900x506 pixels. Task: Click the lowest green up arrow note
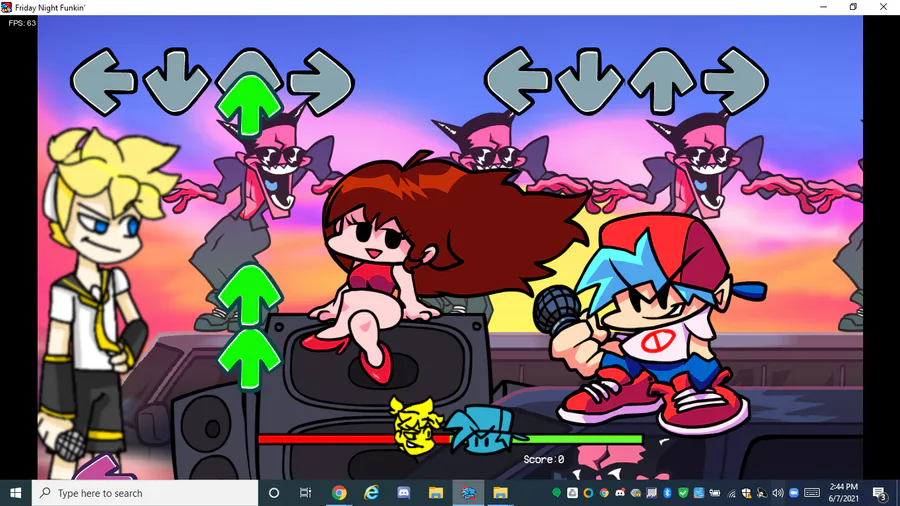click(249, 360)
